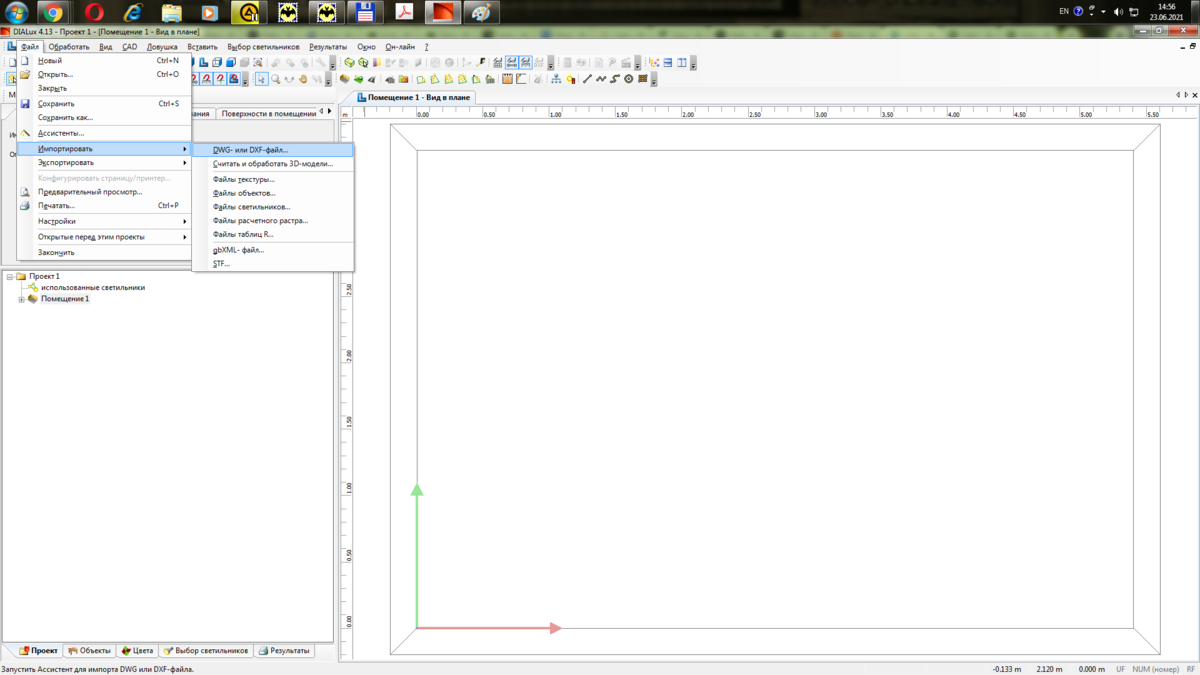Toggle the second magnet snap button
Image resolution: width=1200 pixels, height=675 pixels.
click(206, 79)
